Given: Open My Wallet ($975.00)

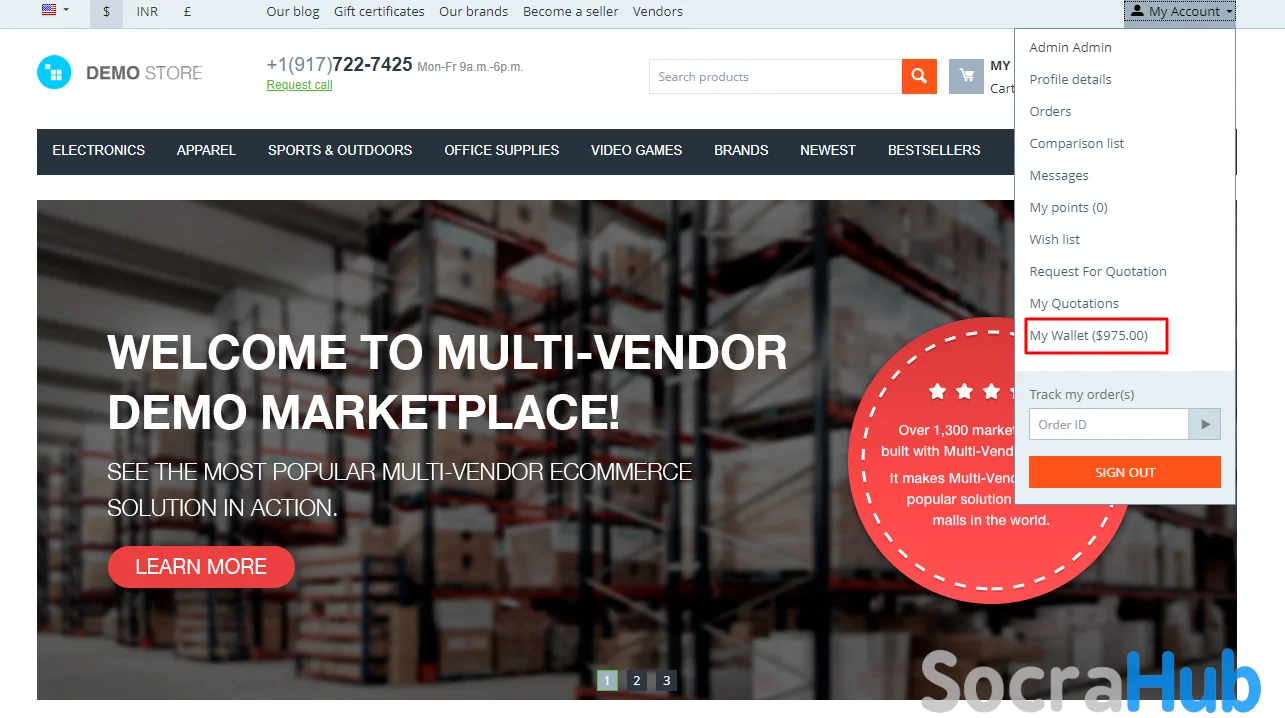Looking at the screenshot, I should (1089, 336).
